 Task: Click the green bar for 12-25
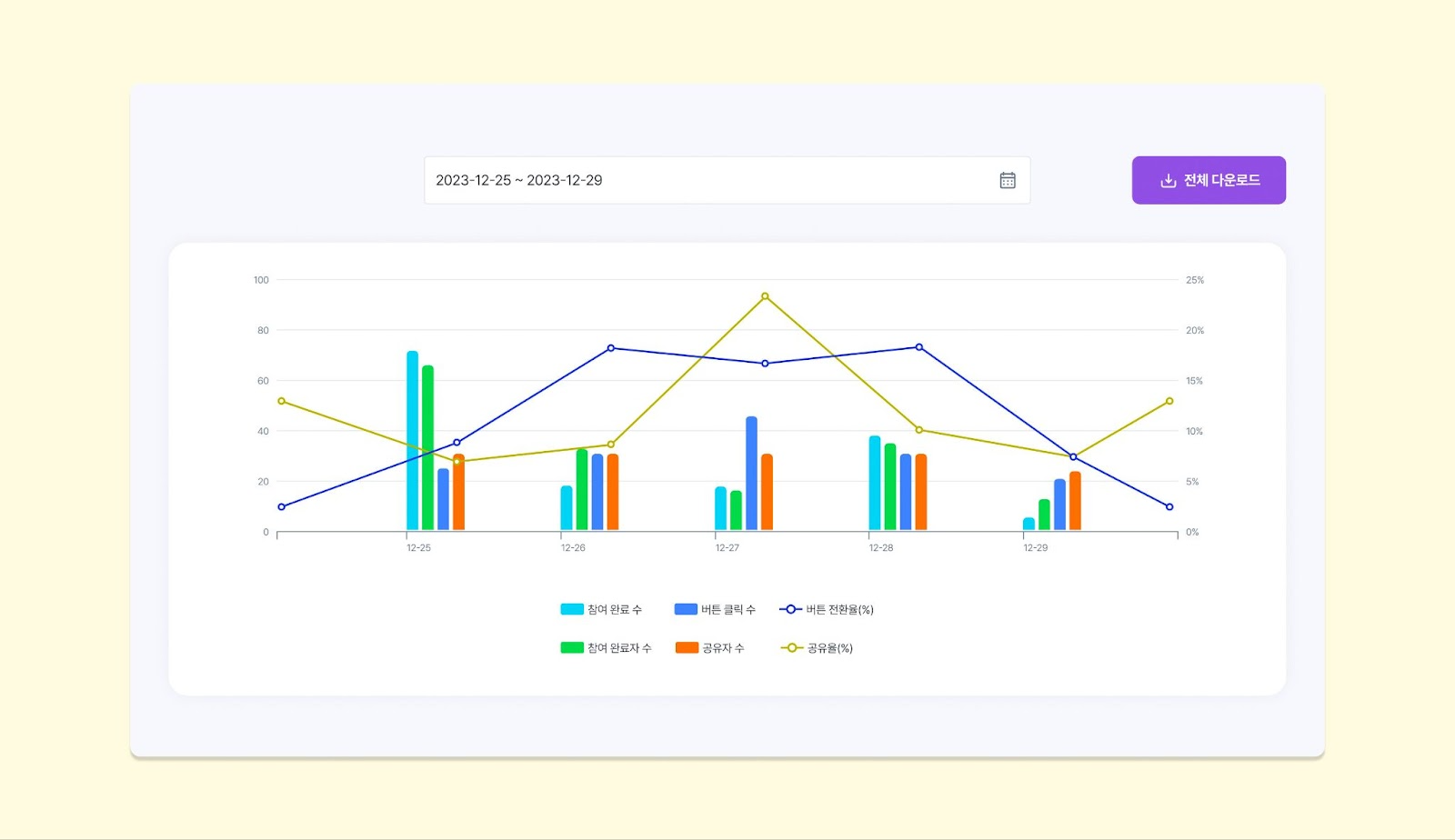427,448
